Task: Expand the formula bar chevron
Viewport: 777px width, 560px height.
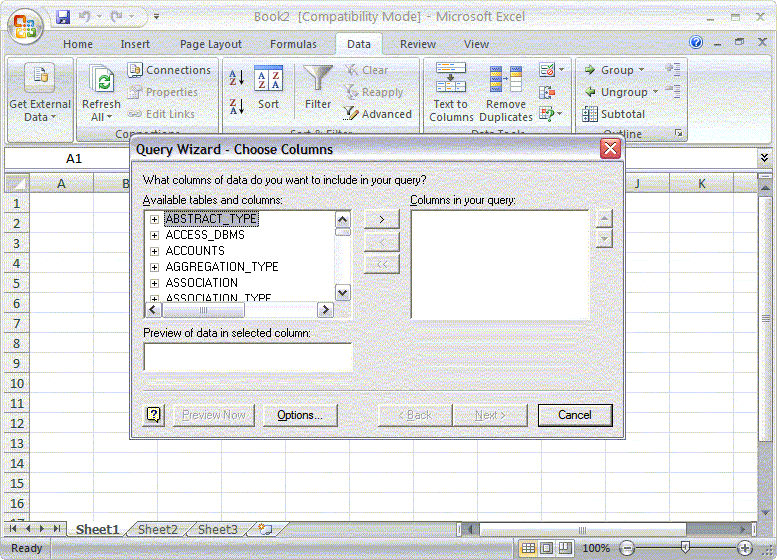Action: tap(764, 158)
